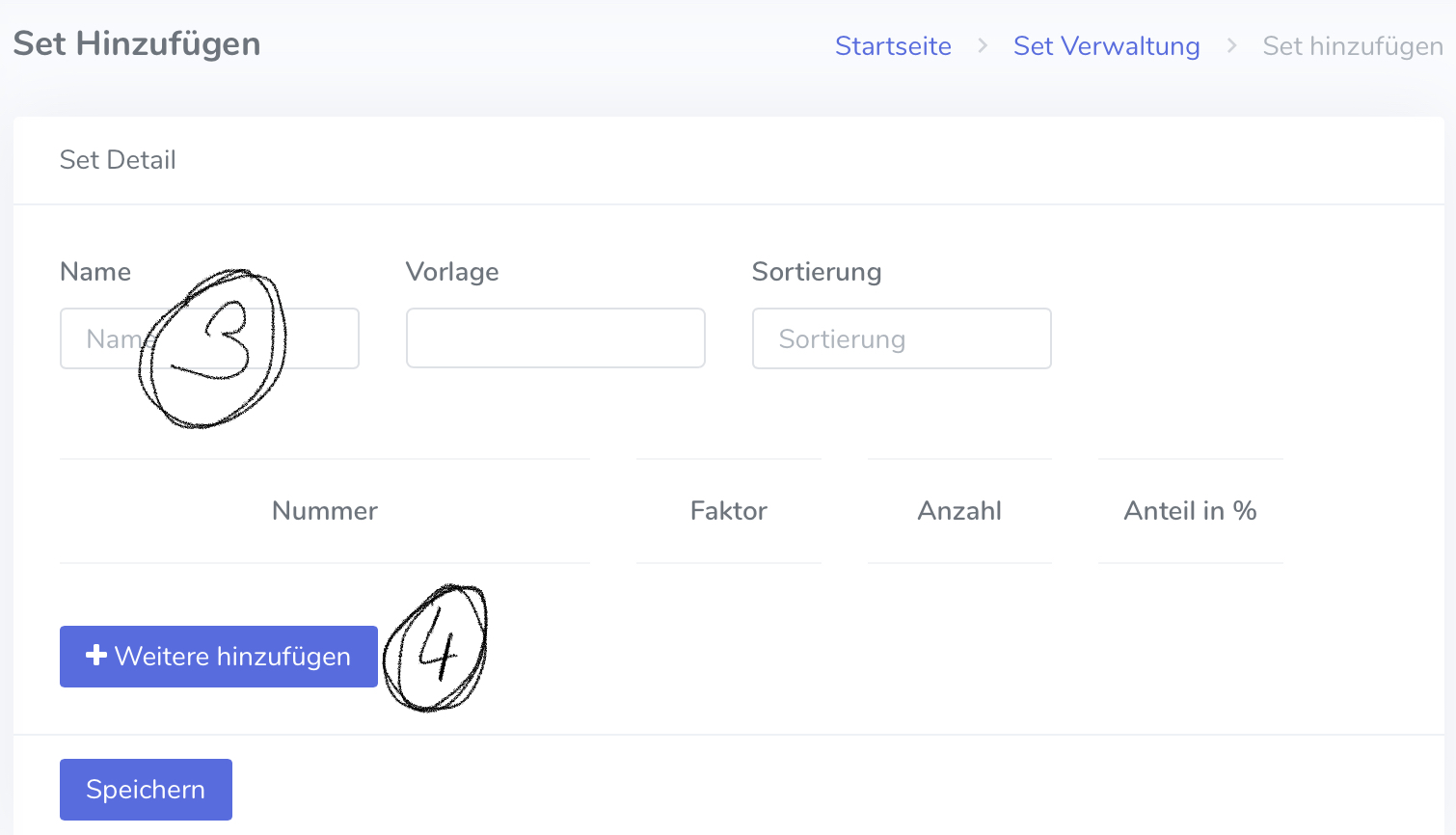Open the Set Verwaltung breadcrumb link

click(x=1106, y=45)
